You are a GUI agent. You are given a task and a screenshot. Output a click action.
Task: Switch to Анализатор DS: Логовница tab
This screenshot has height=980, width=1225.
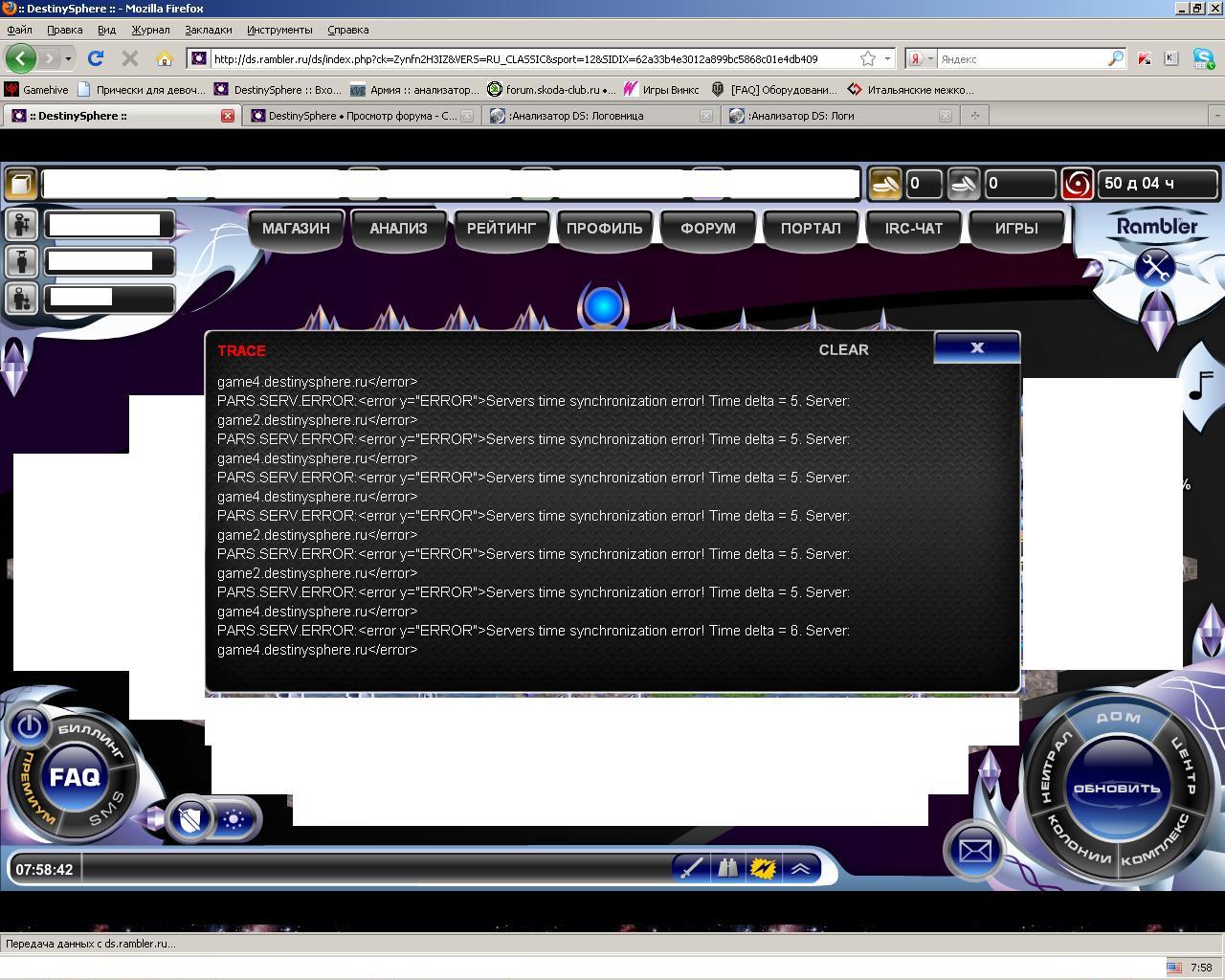tap(601, 116)
